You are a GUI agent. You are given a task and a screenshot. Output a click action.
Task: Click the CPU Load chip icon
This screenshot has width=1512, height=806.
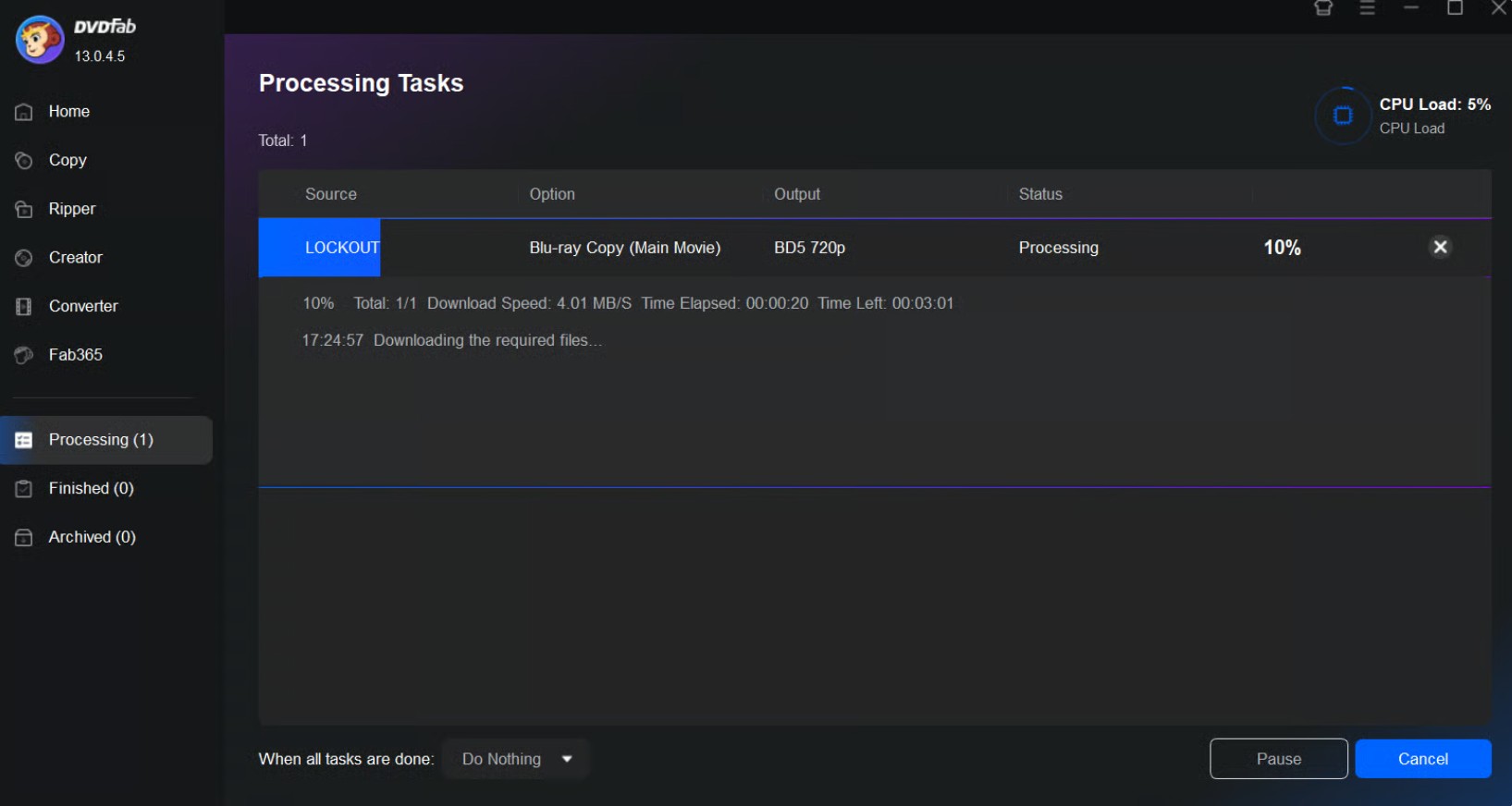pos(1343,116)
